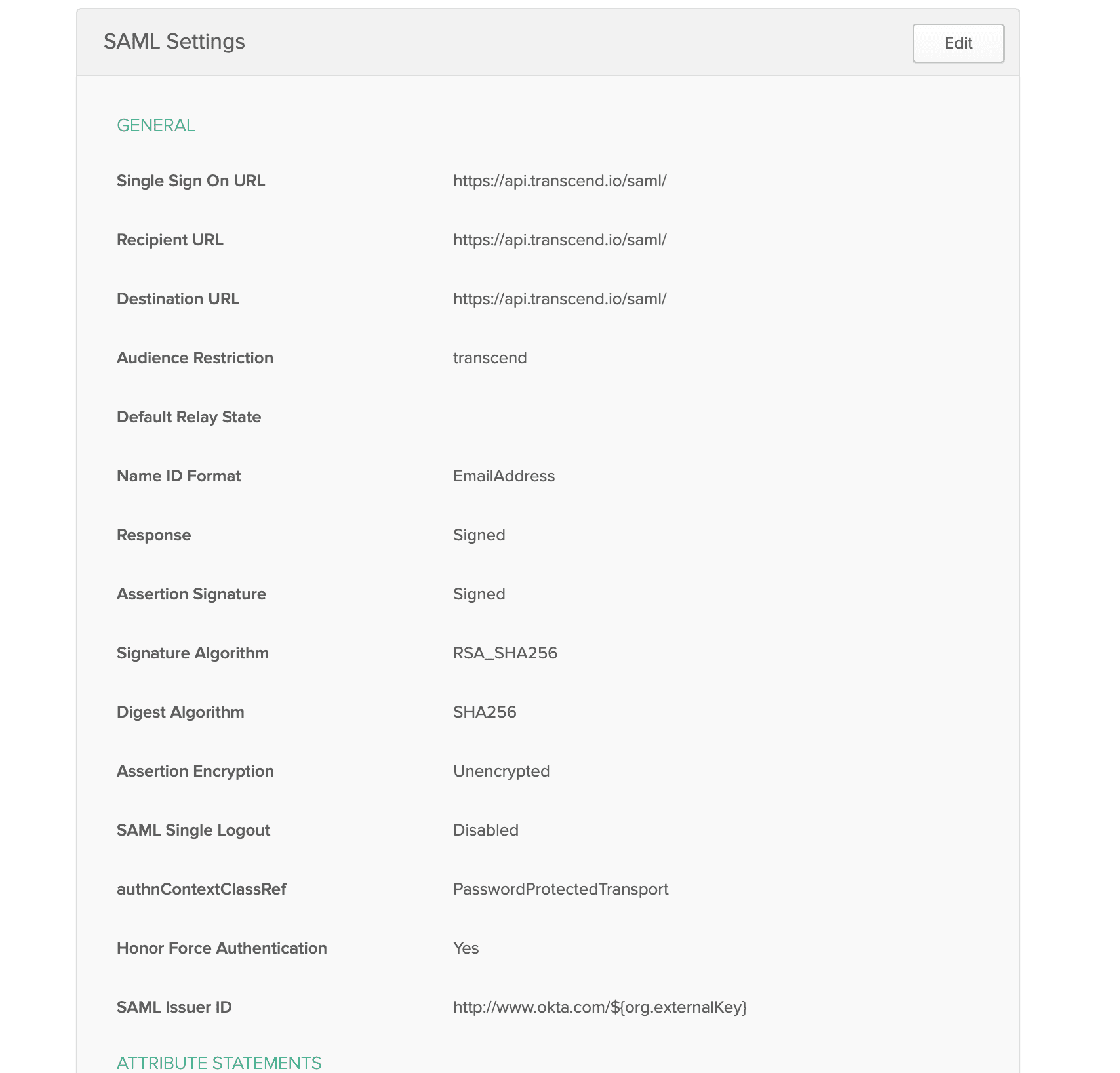The width and height of the screenshot is (1120, 1073).
Task: Click the authnContextClassRef label
Action: pyautogui.click(x=201, y=889)
